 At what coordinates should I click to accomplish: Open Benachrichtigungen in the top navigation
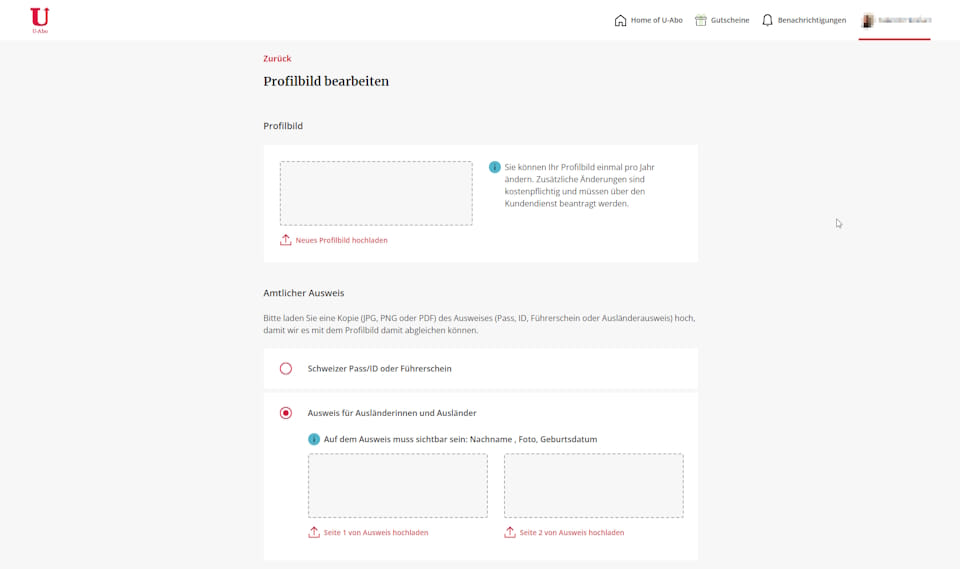coord(811,20)
